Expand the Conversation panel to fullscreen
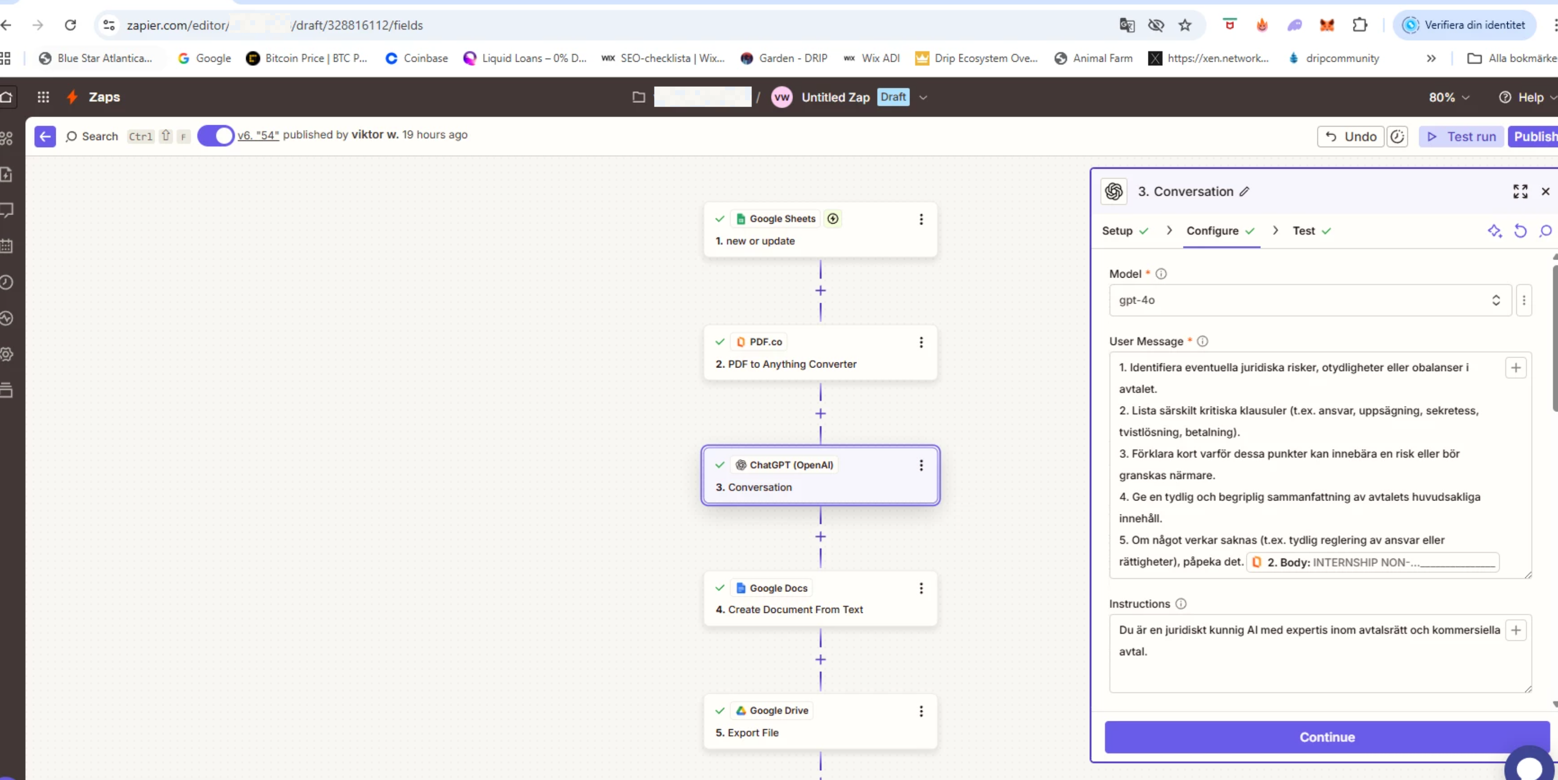Image resolution: width=1558 pixels, height=780 pixels. [1520, 191]
